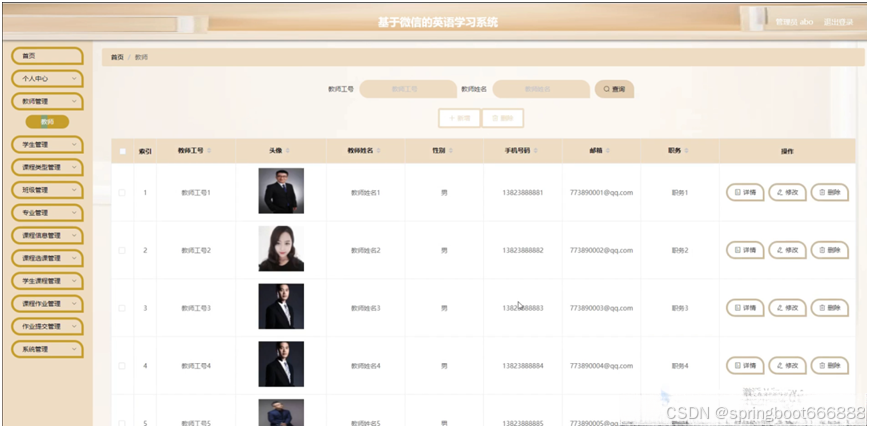Click 首页 in the breadcrumb

[117, 57]
